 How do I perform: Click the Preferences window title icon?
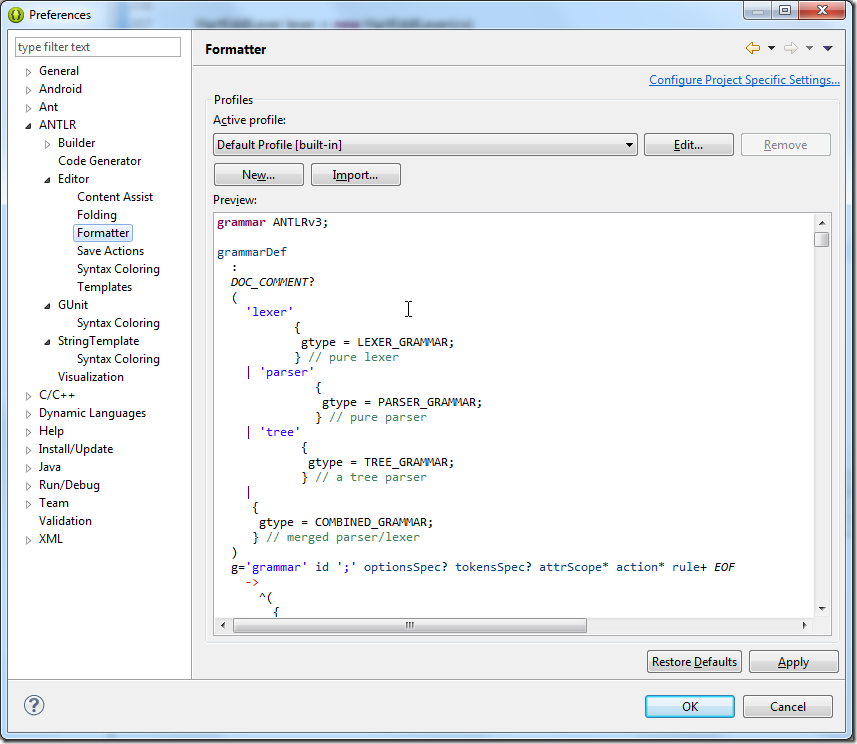click(16, 15)
